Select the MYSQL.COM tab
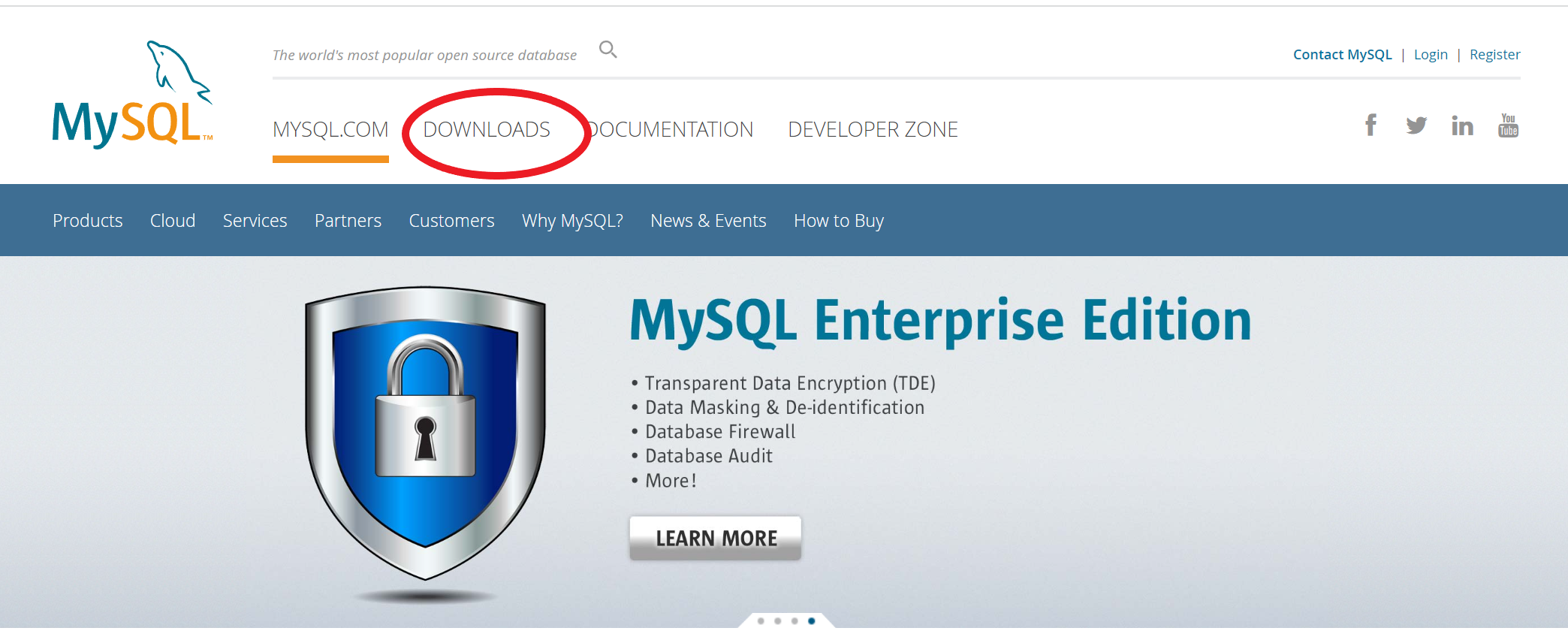 (330, 129)
